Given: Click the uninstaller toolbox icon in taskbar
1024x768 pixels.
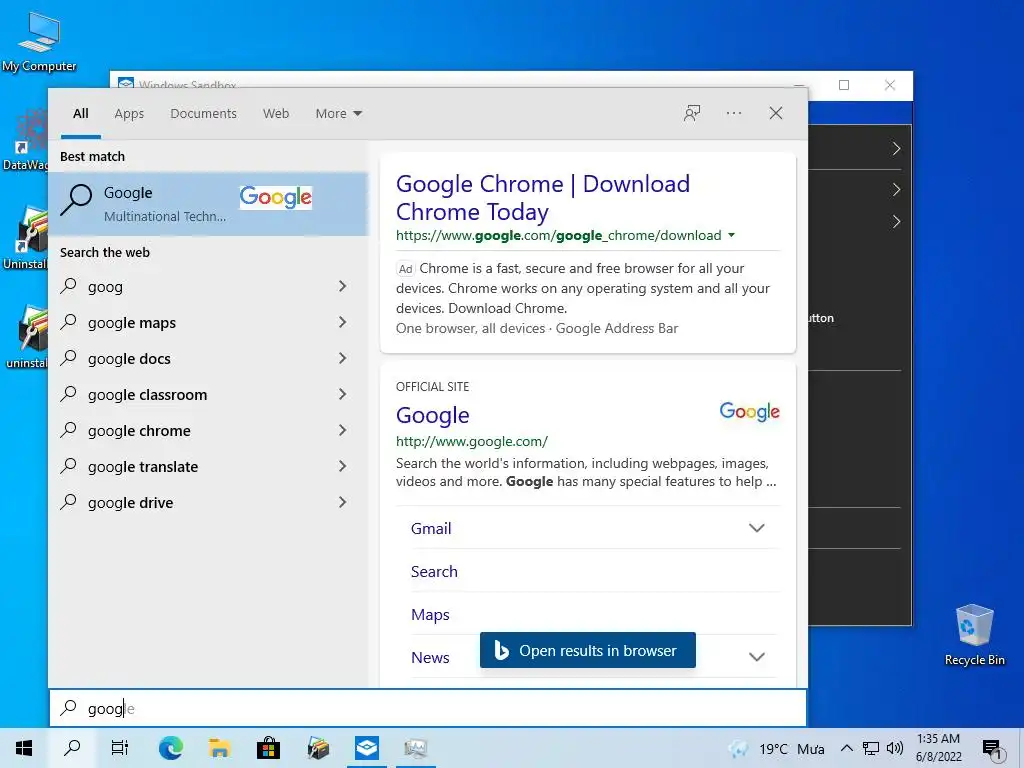Looking at the screenshot, I should [318, 748].
